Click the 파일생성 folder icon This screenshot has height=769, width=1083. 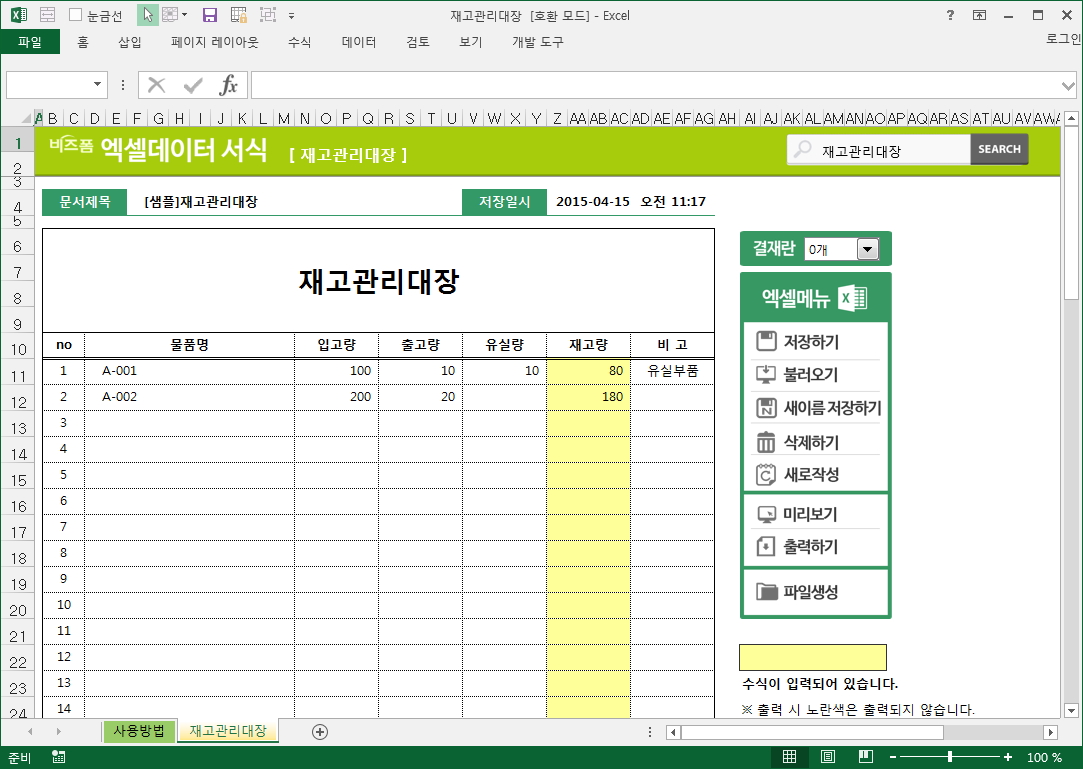click(766, 592)
